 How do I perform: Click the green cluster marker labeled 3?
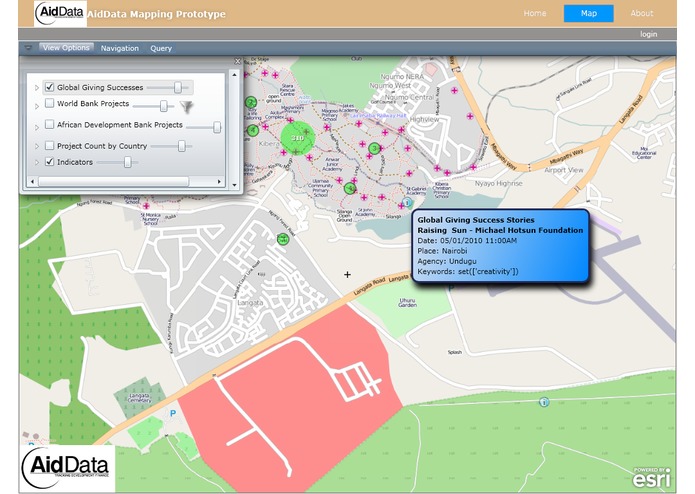pyautogui.click(x=375, y=148)
